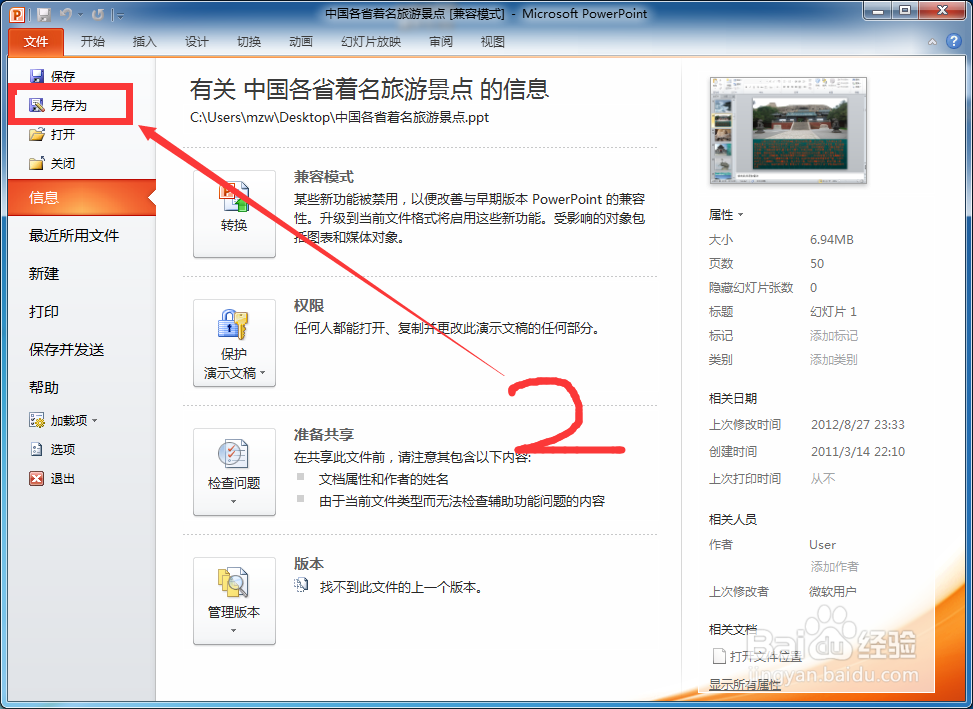Switch to the 文件 File tab
973x709 pixels.
coord(36,42)
